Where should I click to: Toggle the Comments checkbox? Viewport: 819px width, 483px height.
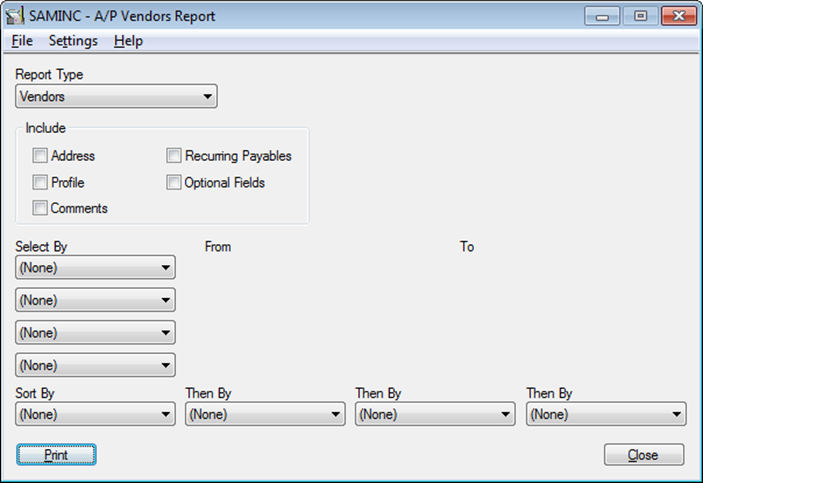(40, 209)
